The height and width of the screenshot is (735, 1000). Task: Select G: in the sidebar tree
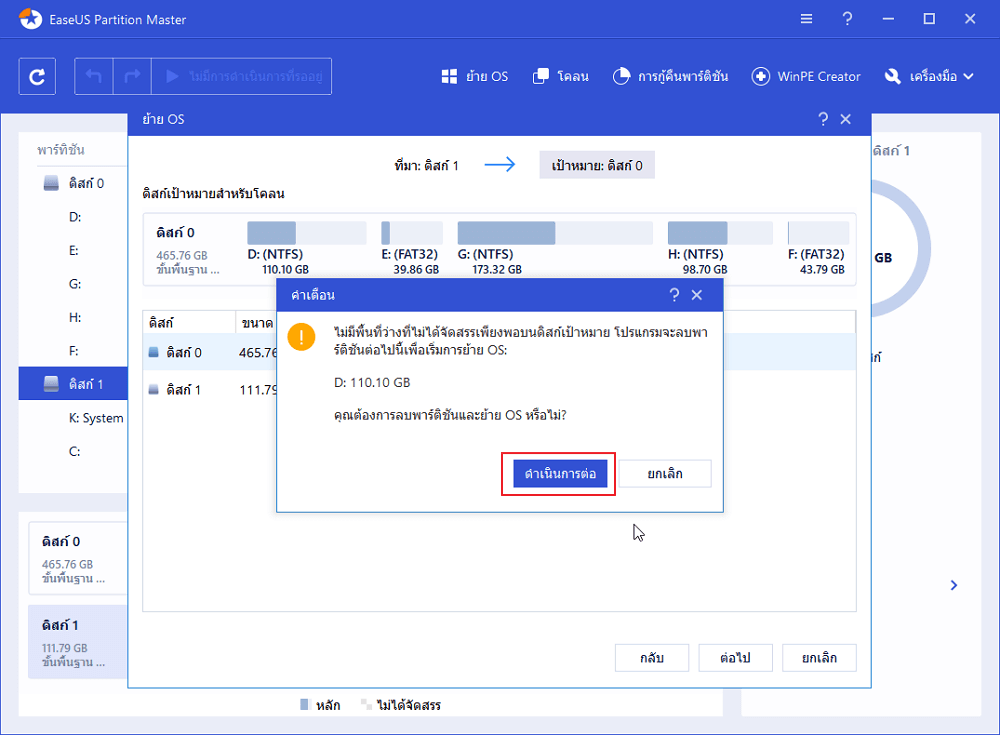[75, 284]
